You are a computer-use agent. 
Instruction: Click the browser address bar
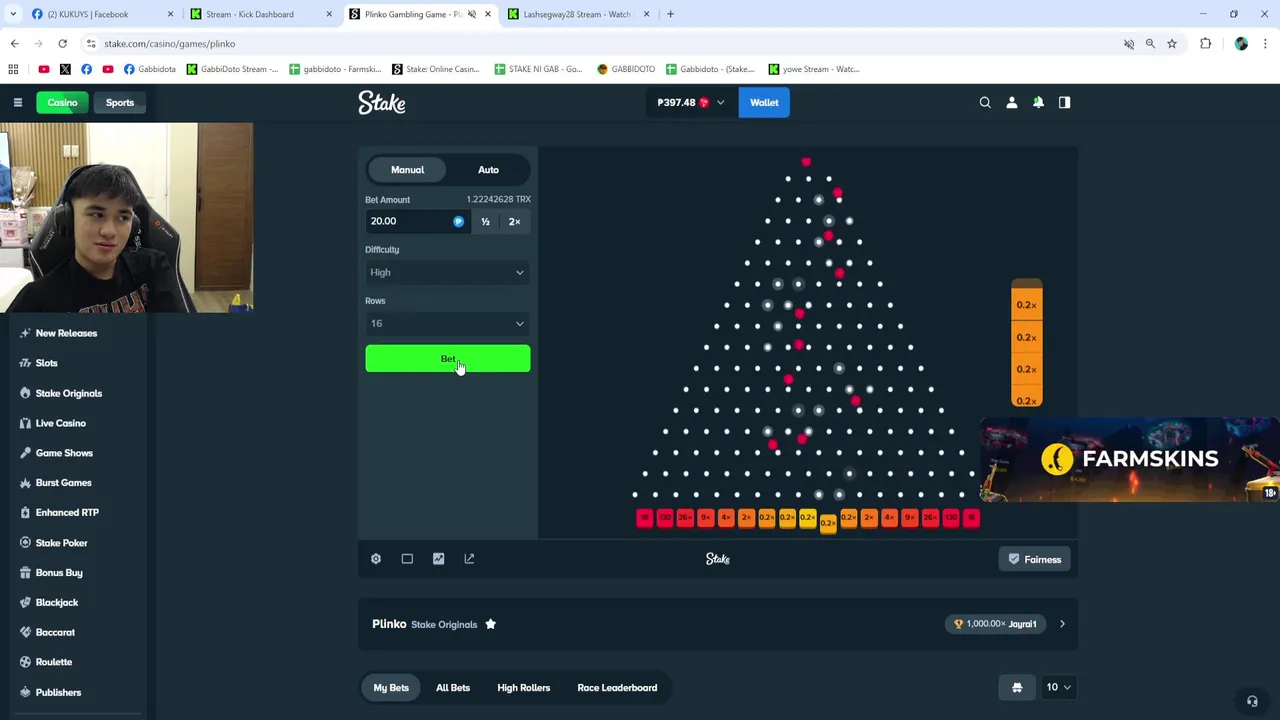[600, 44]
